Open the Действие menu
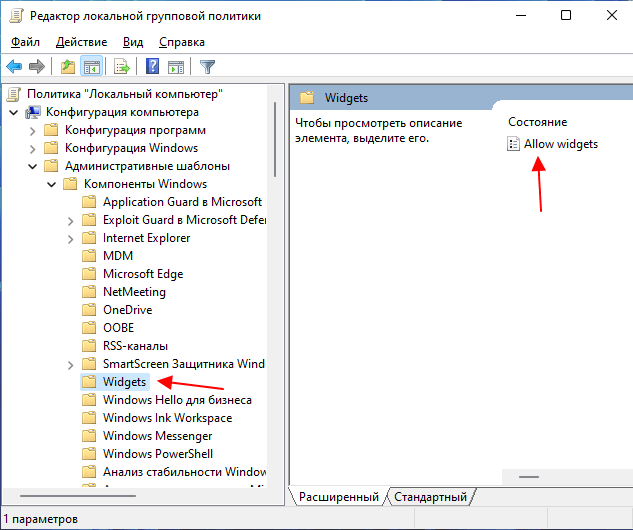This screenshot has height=530, width=633. [82, 42]
